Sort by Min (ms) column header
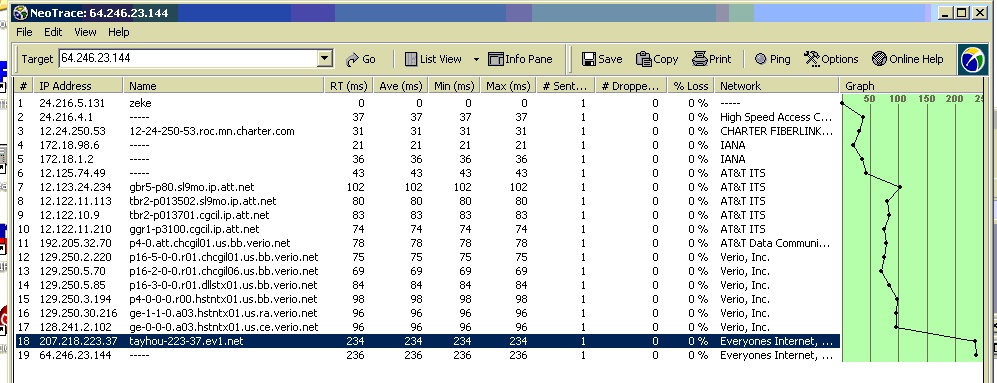 [x=454, y=86]
